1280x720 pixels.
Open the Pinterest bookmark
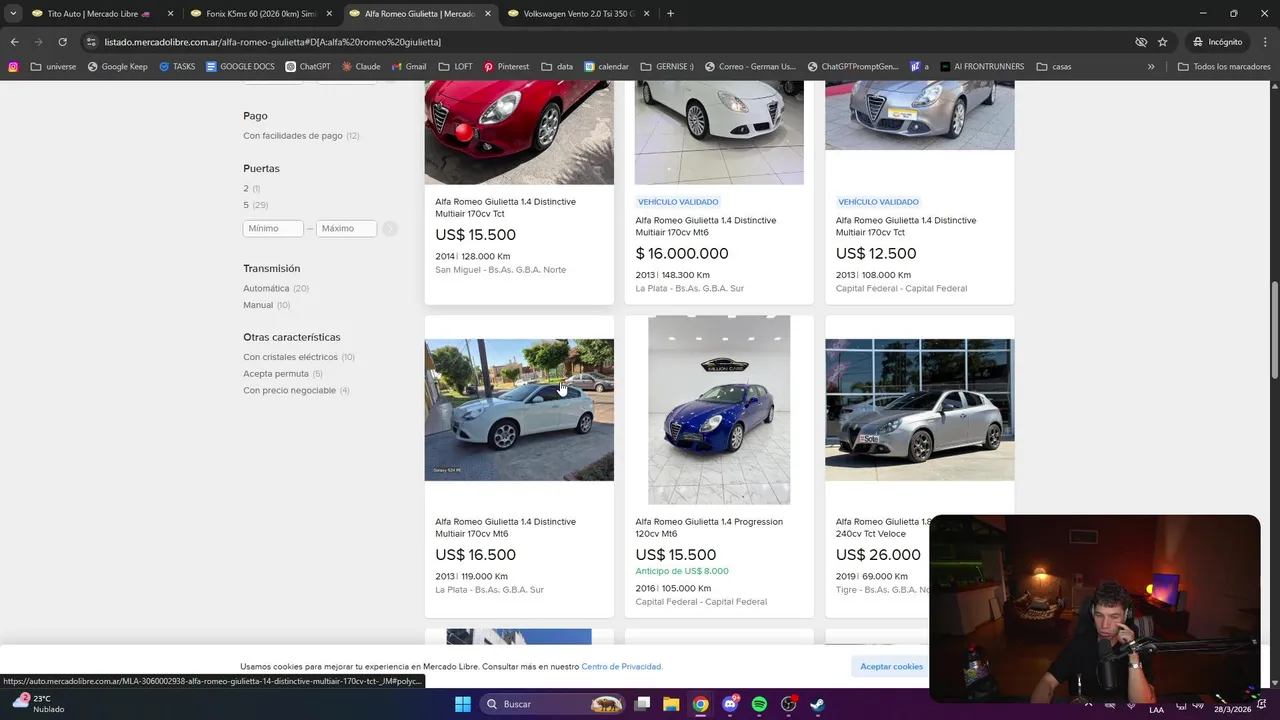[x=506, y=67]
